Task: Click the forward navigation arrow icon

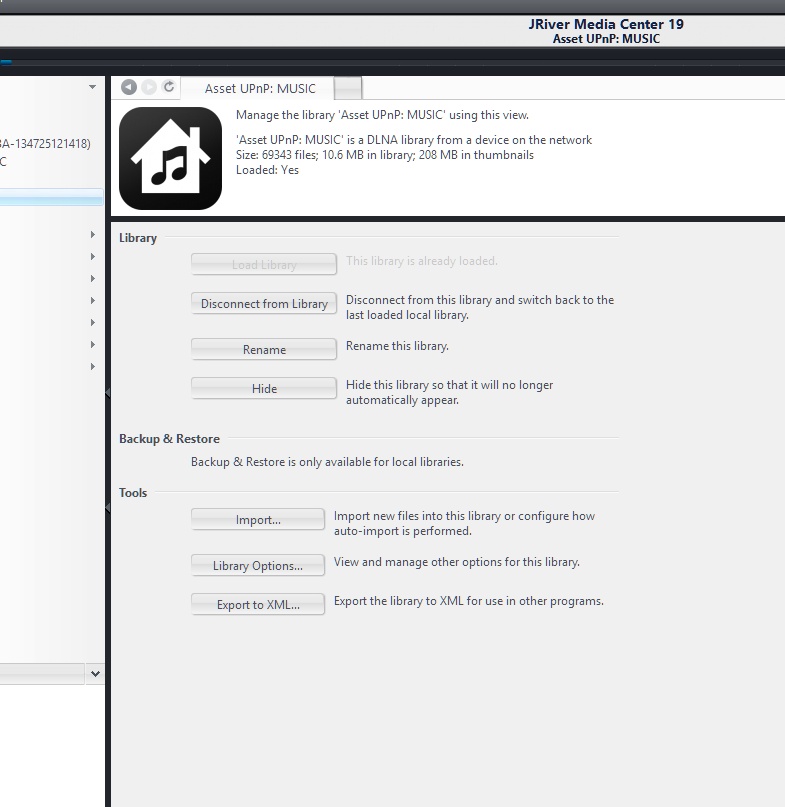Action: click(x=149, y=88)
